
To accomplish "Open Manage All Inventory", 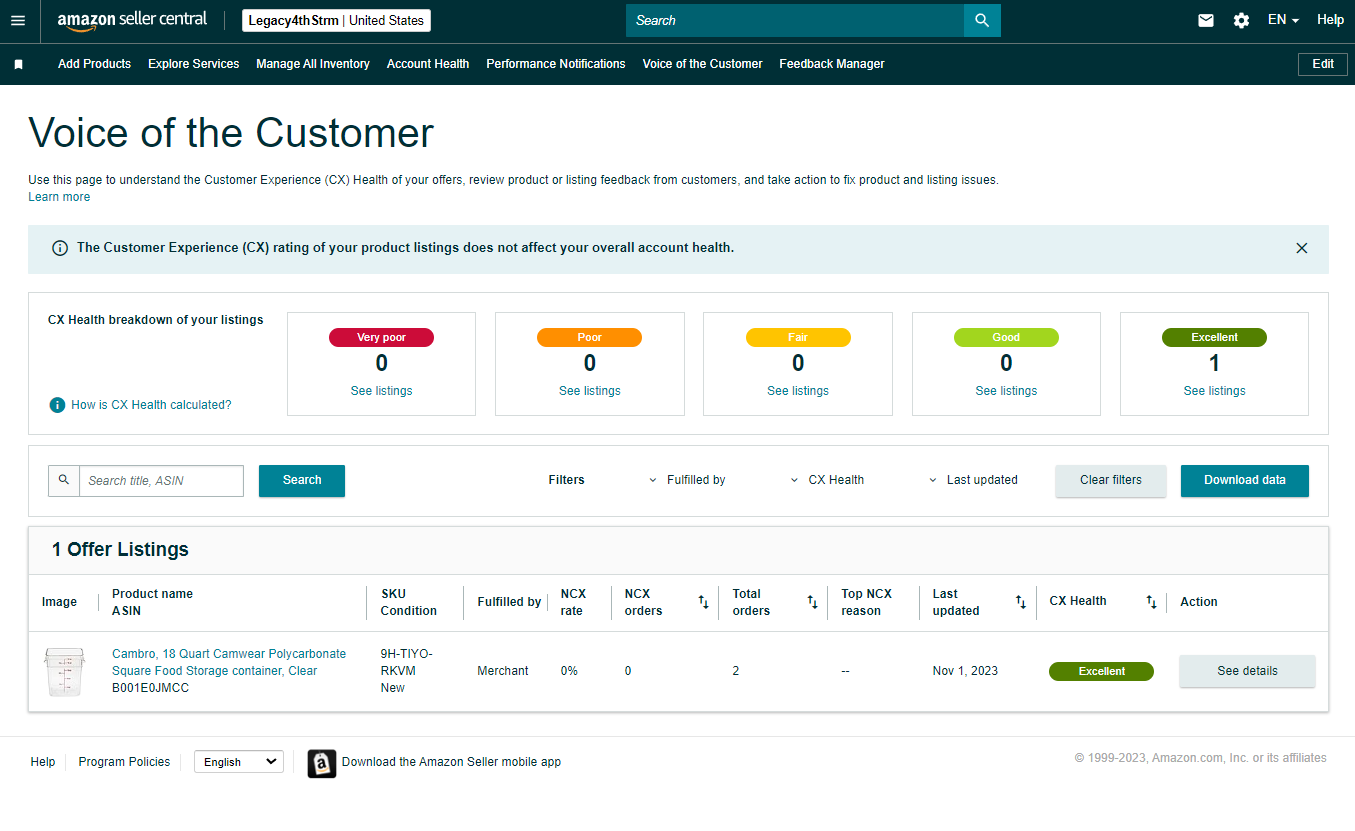I will (313, 64).
